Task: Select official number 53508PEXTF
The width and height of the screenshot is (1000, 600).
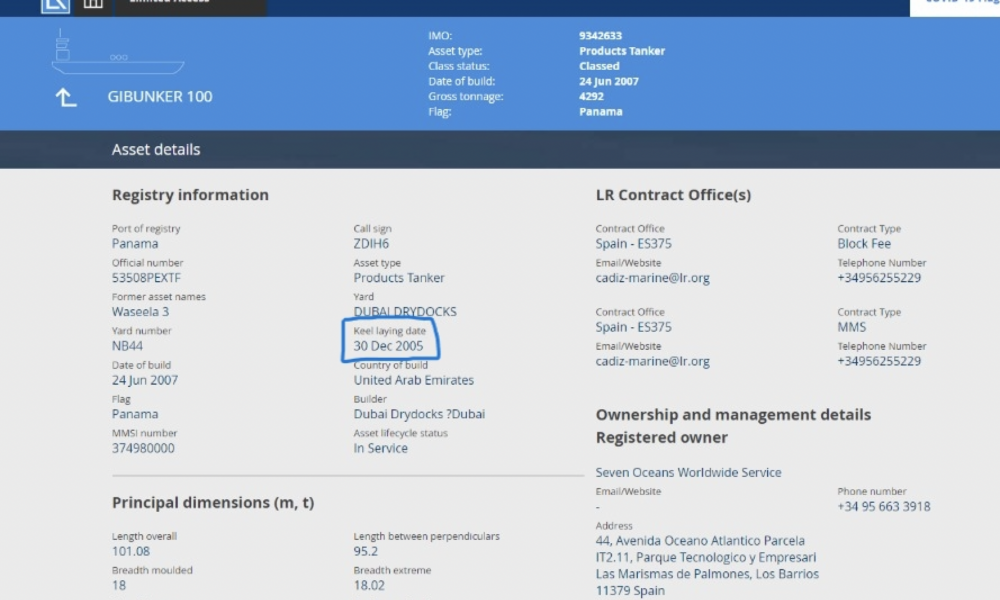Action: [x=146, y=278]
